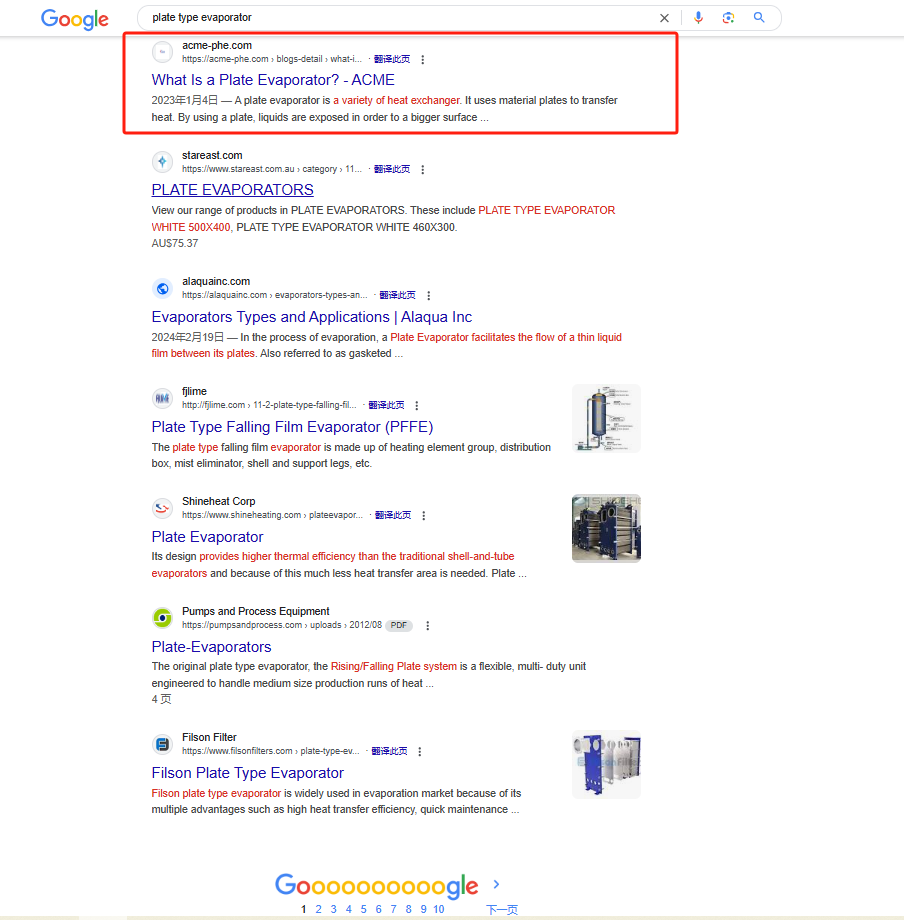The image size is (904, 920).
Task: Click next page chevron arrow
Action: point(496,884)
